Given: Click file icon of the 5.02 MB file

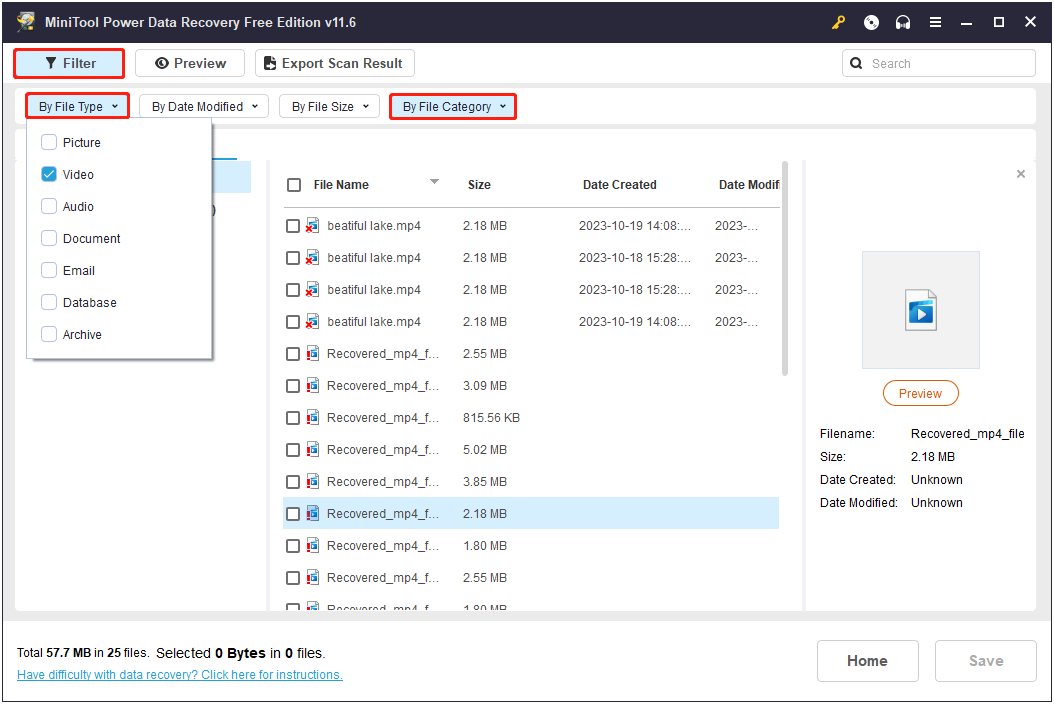Looking at the screenshot, I should pos(313,449).
